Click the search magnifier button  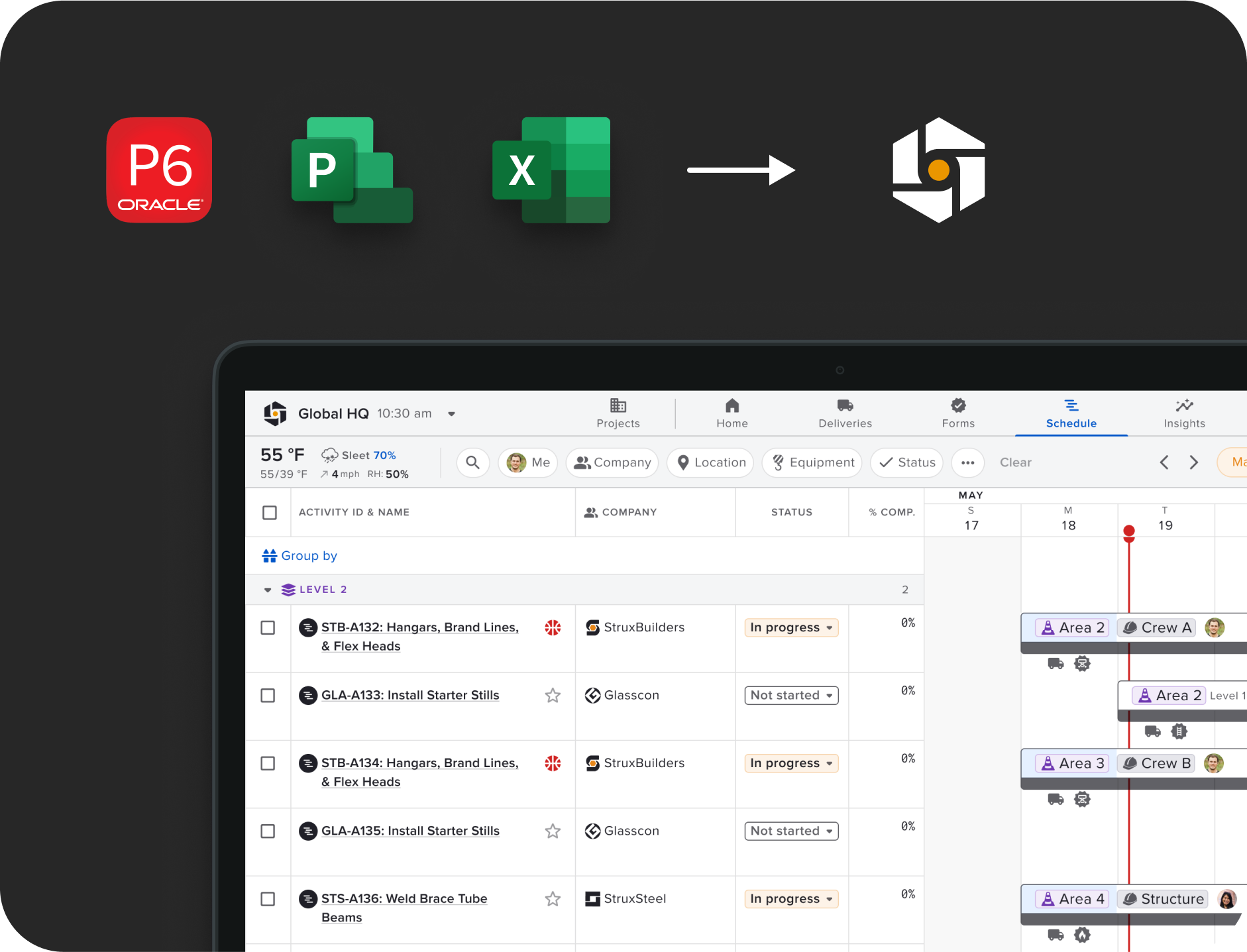pos(472,462)
